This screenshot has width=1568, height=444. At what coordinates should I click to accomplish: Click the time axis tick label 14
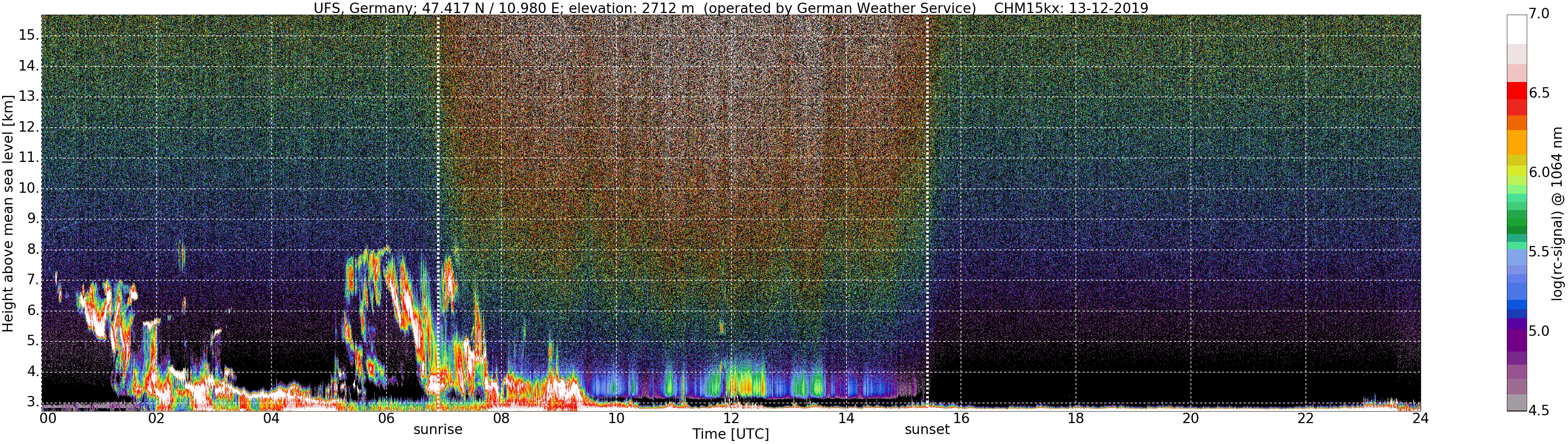coord(846,418)
